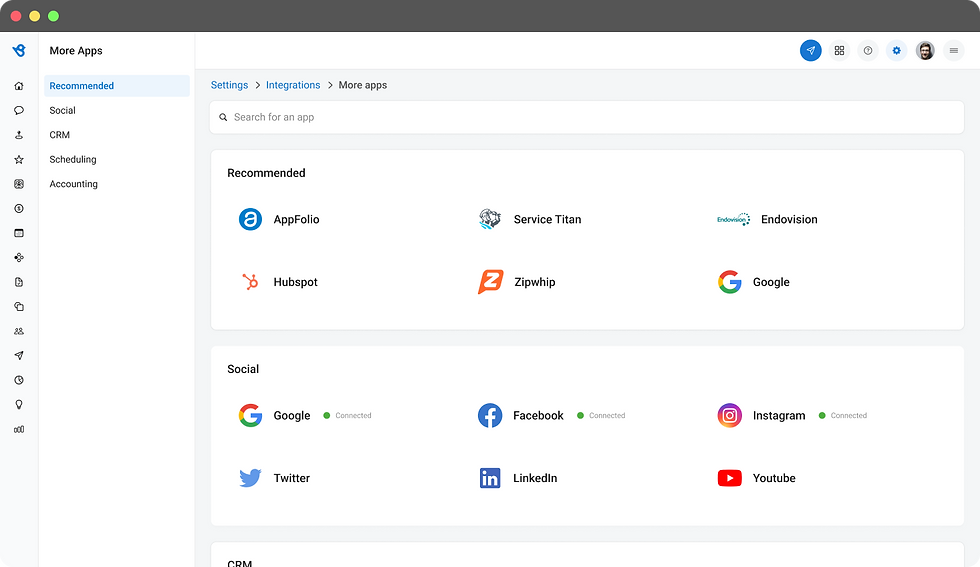Open the Home icon in the sidebar
This screenshot has width=980, height=567.
coord(19,86)
